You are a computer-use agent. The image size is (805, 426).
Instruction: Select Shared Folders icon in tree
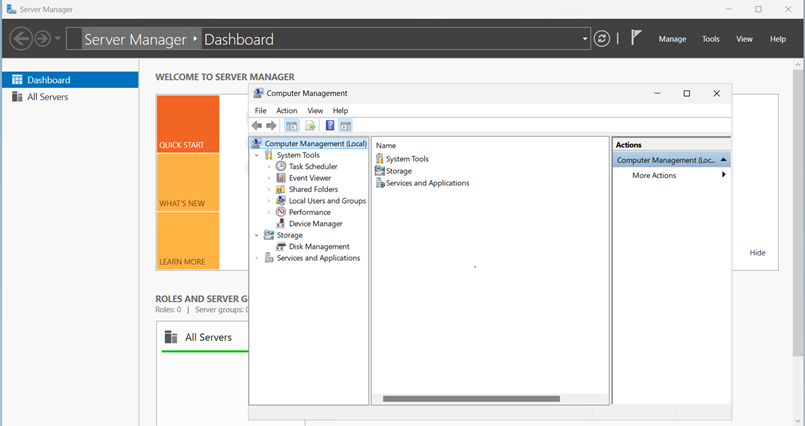tap(281, 189)
